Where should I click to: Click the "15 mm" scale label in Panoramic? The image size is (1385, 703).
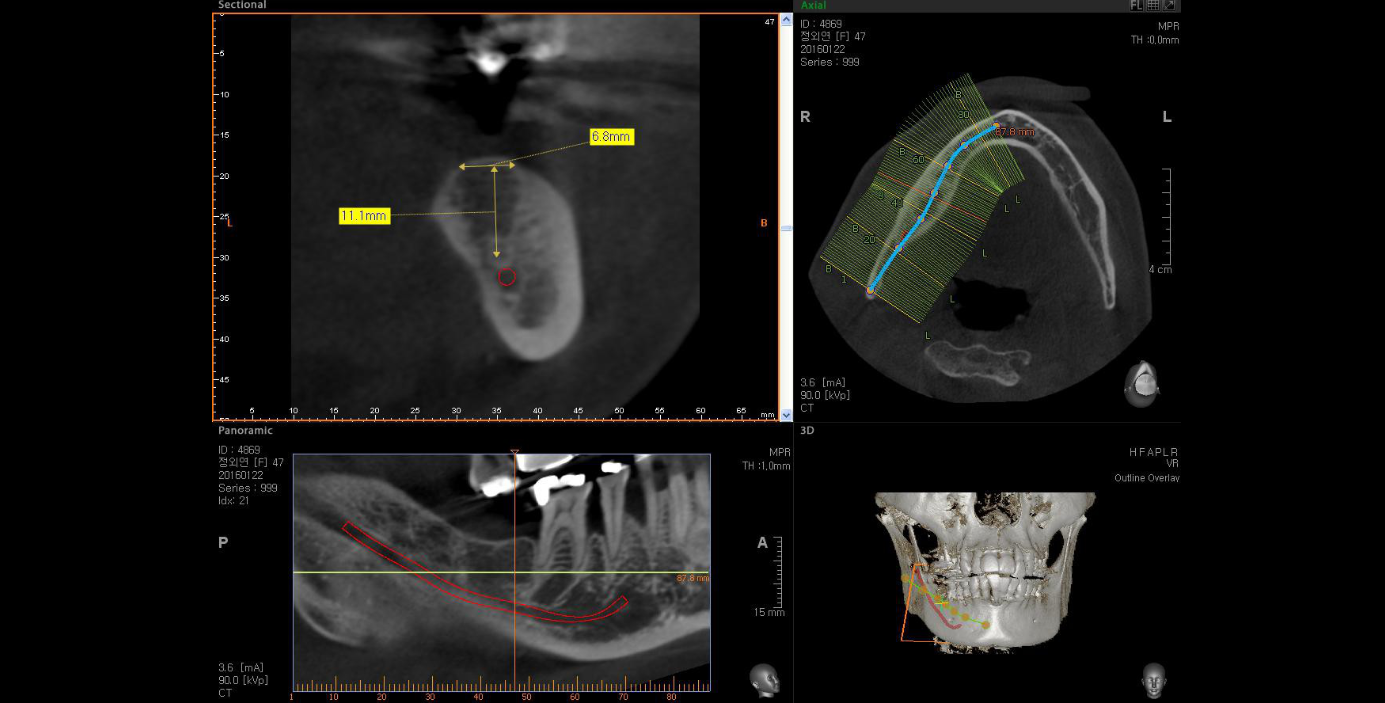pyautogui.click(x=770, y=612)
